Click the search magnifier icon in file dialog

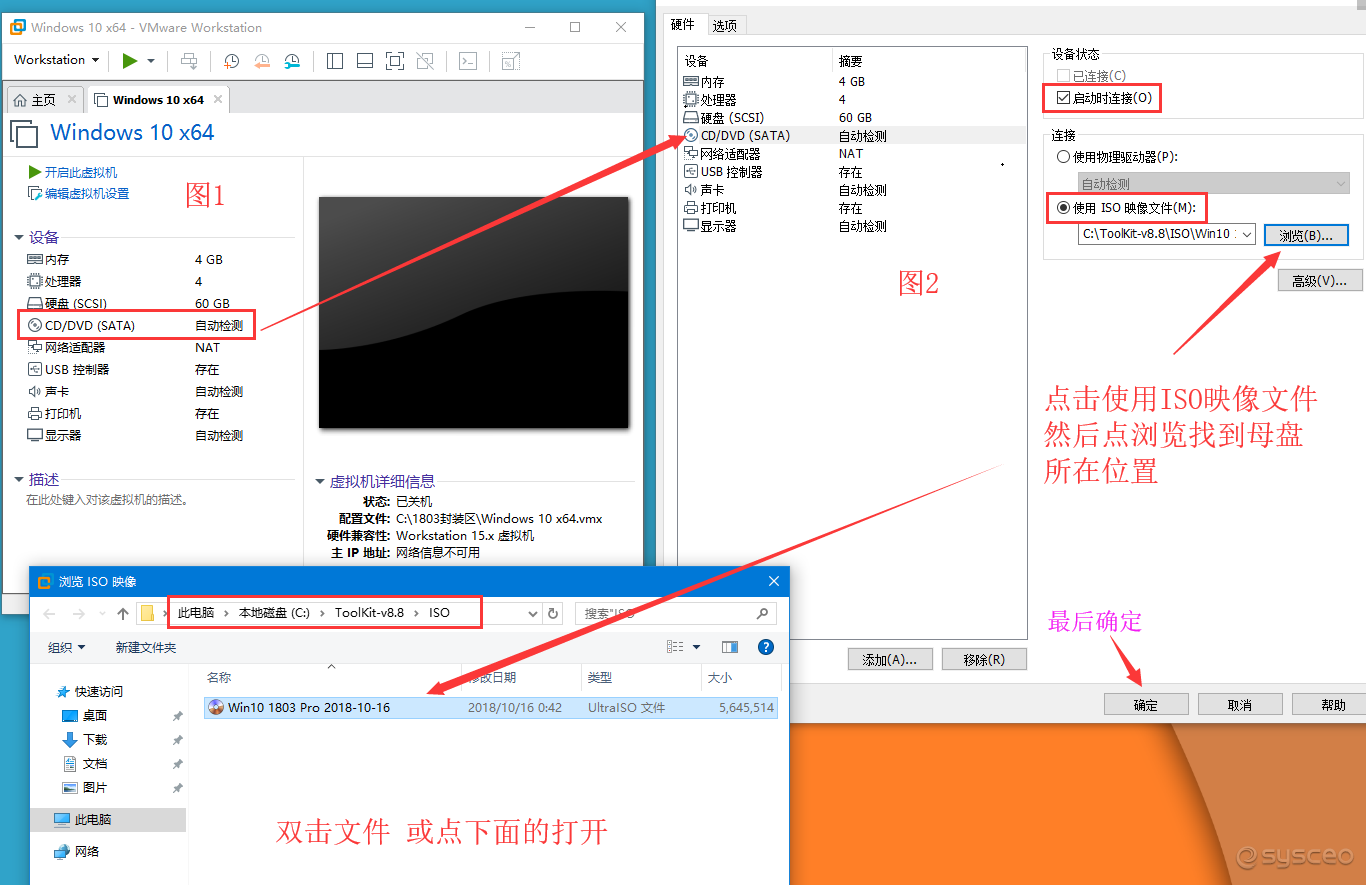pyautogui.click(x=763, y=613)
